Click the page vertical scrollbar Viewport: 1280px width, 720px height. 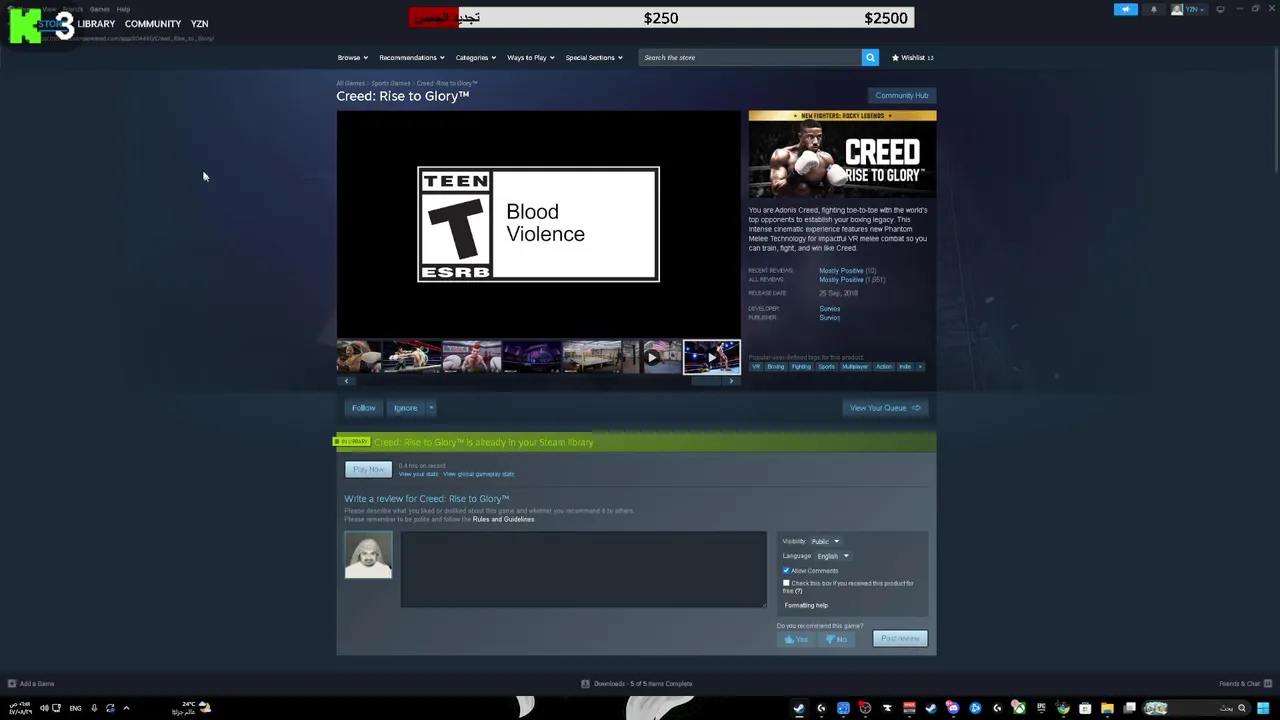(x=1275, y=110)
